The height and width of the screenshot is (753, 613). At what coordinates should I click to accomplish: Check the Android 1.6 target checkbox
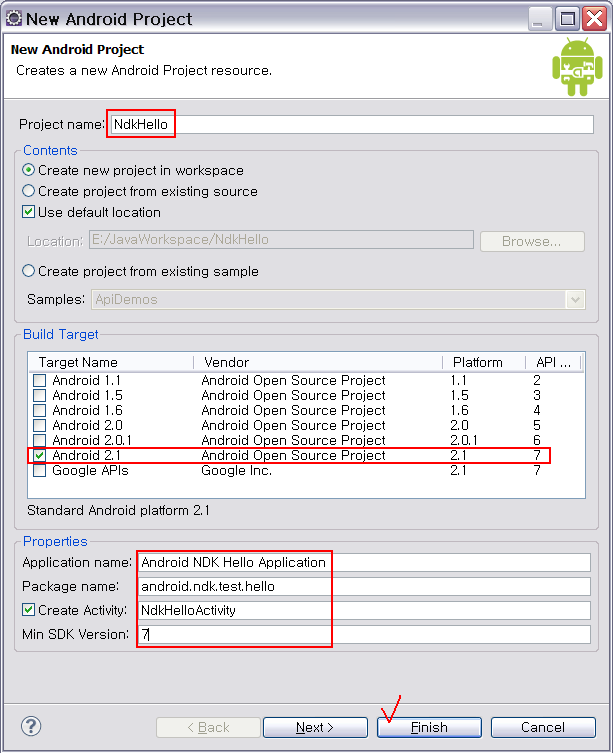[39, 410]
